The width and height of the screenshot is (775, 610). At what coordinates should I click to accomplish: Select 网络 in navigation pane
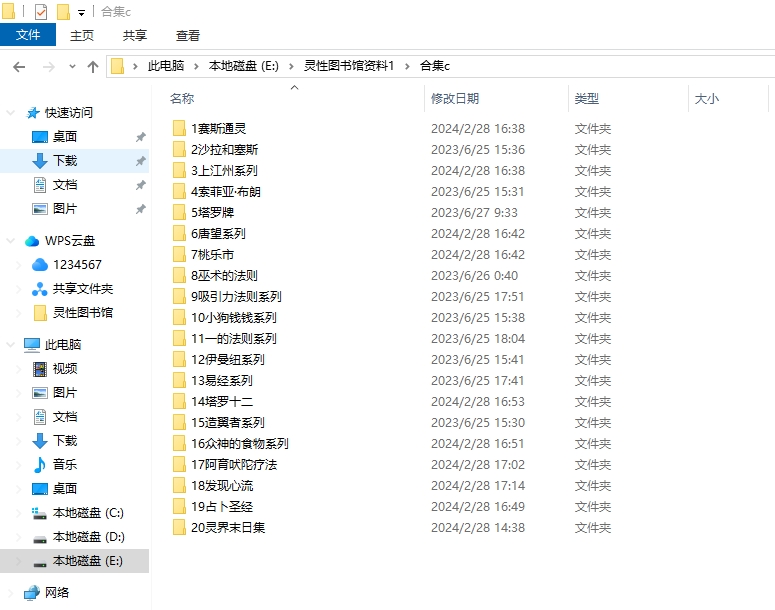tap(57, 592)
